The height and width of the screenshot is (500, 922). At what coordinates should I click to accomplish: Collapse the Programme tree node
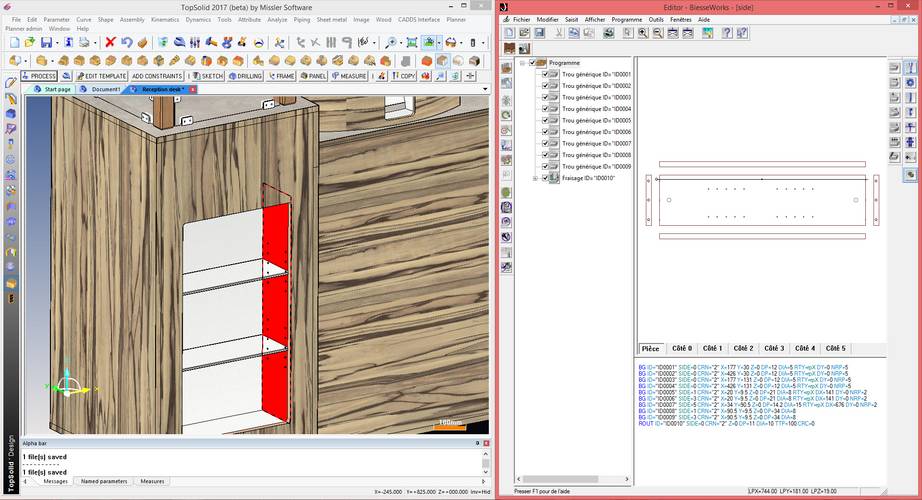[x=522, y=63]
